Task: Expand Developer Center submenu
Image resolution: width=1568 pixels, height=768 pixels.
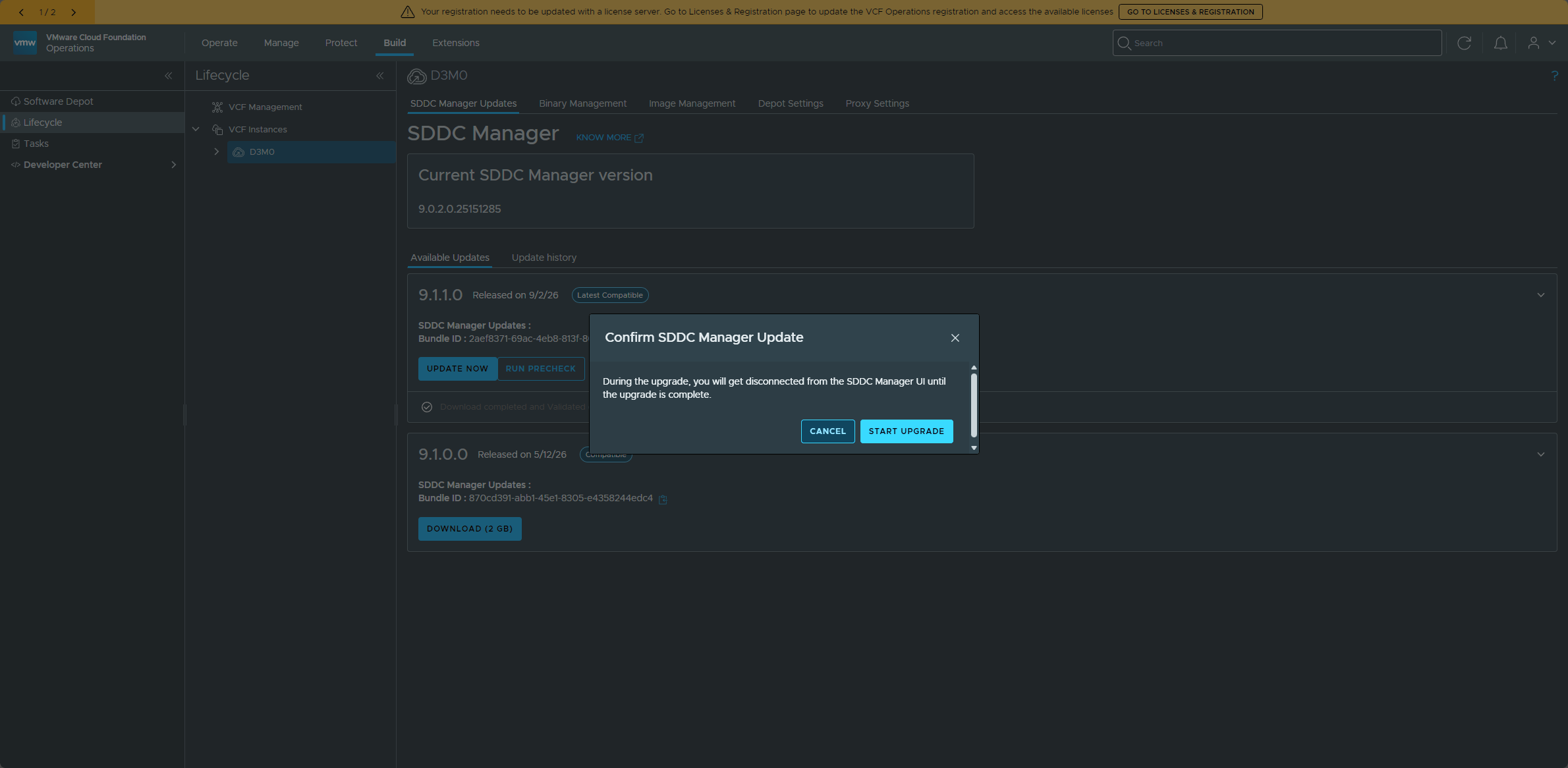Action: pos(173,165)
